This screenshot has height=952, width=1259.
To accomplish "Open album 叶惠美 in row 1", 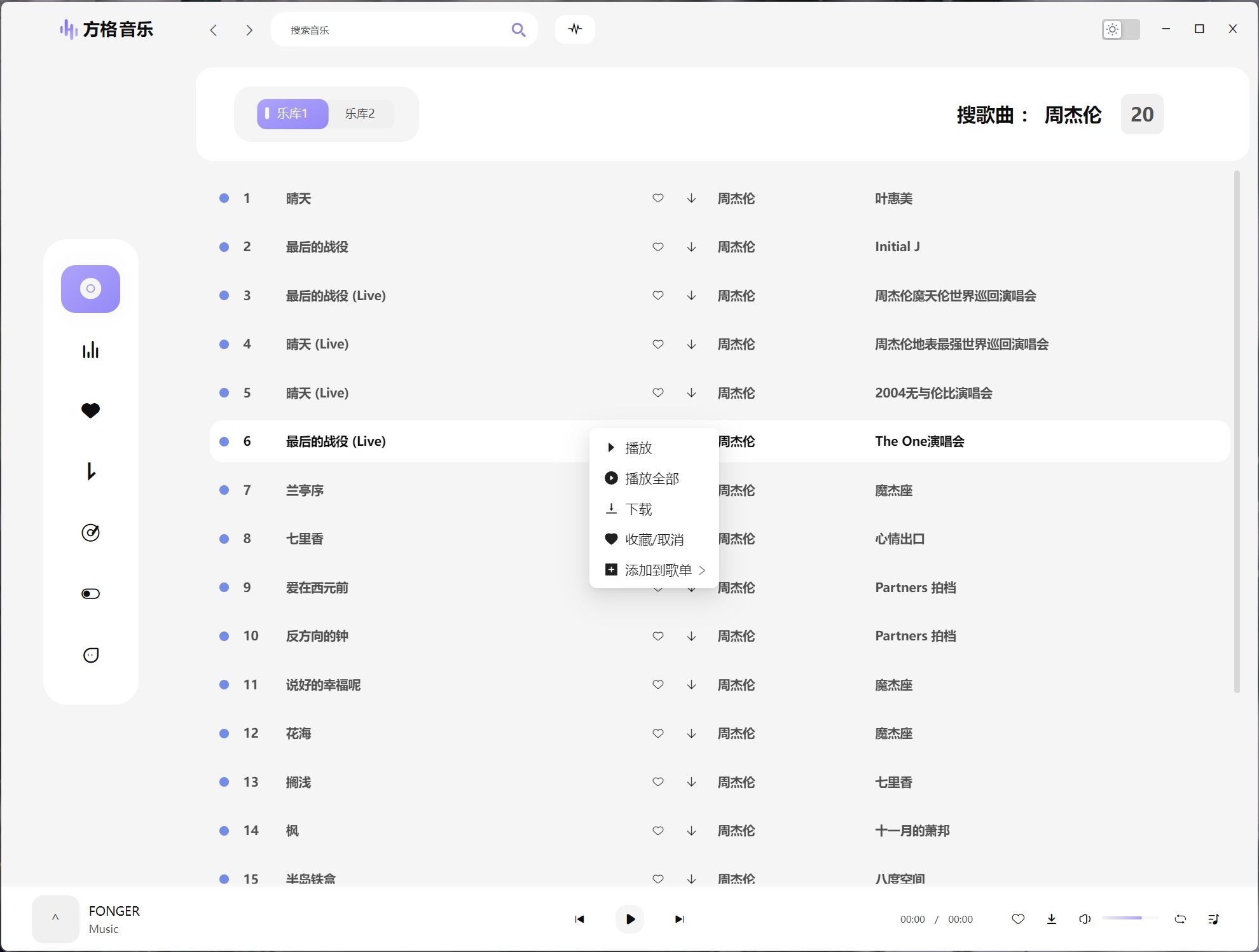I will (x=893, y=198).
